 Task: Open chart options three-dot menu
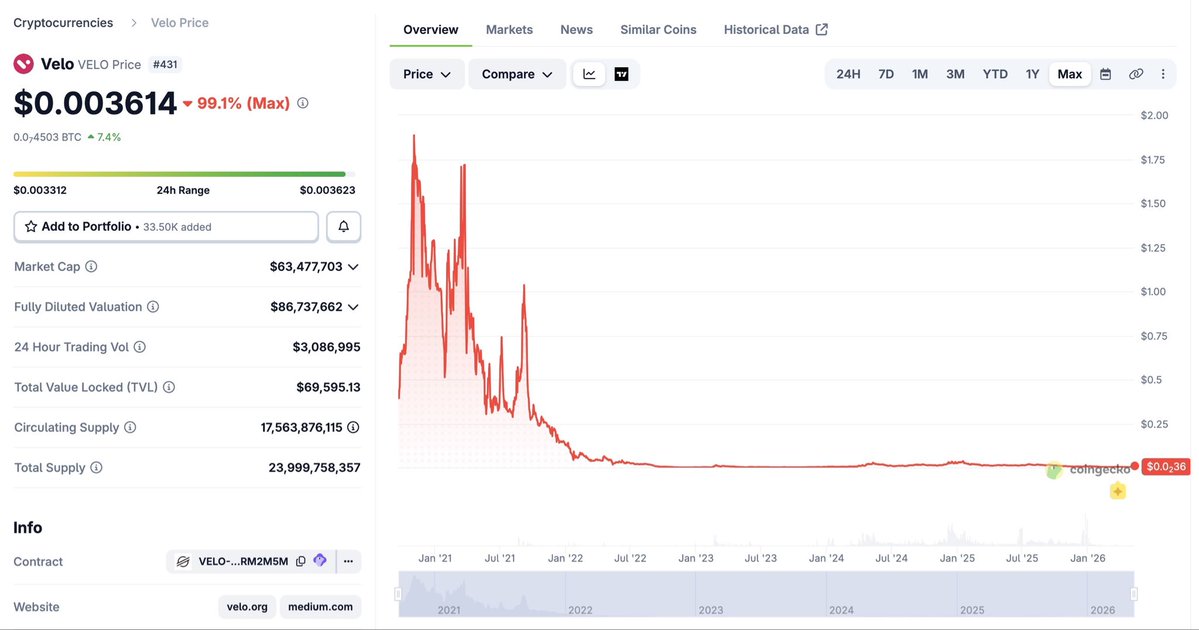pyautogui.click(x=1163, y=74)
